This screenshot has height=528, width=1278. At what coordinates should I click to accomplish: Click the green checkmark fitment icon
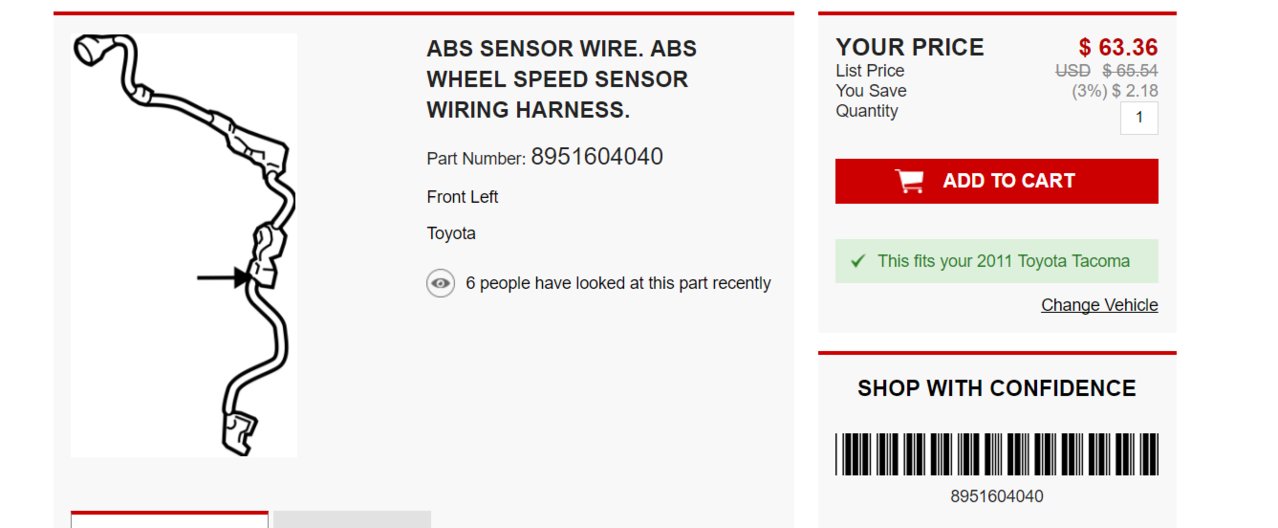(857, 261)
